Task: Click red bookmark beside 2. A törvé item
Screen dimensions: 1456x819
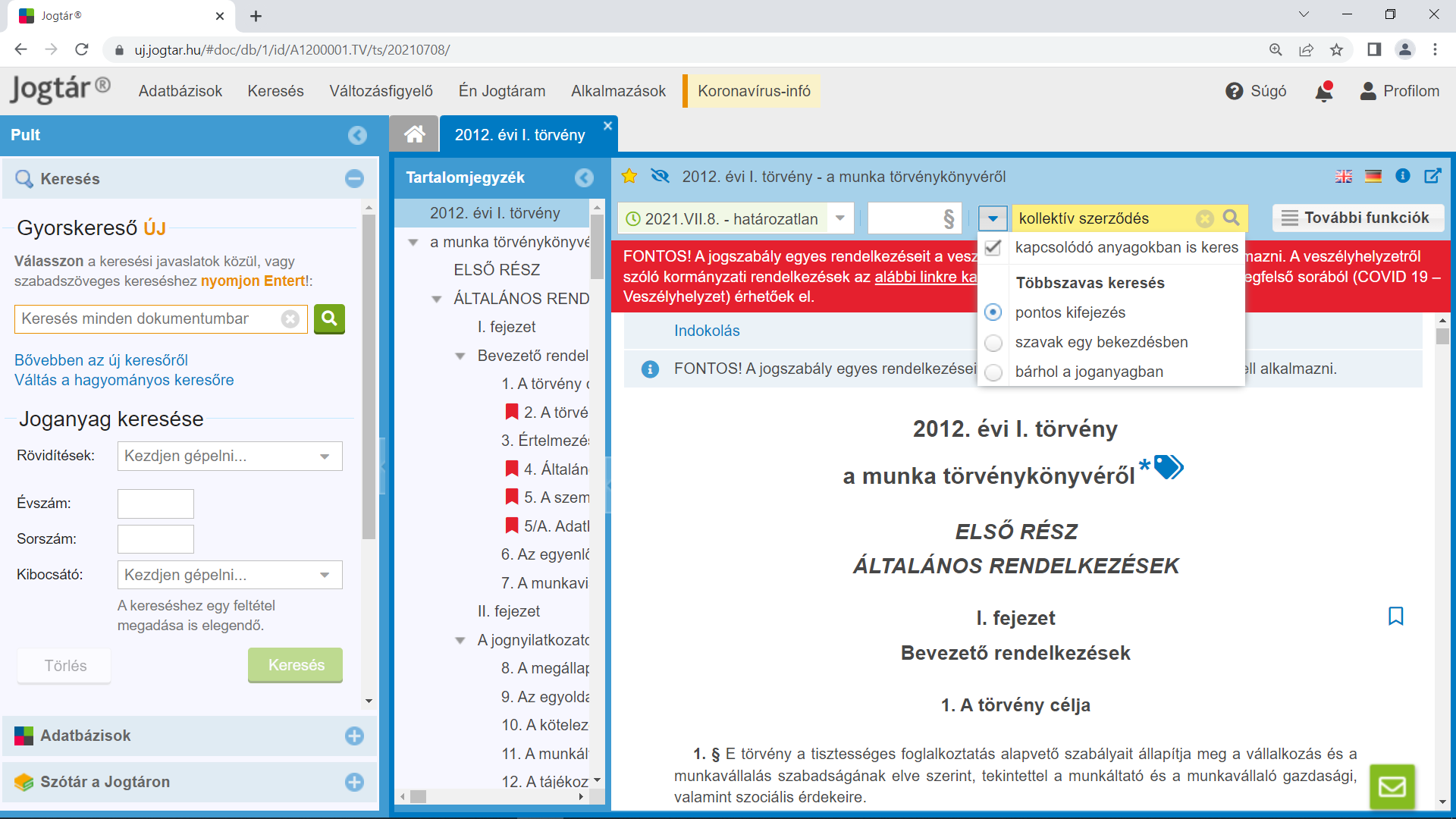Action: [x=512, y=412]
